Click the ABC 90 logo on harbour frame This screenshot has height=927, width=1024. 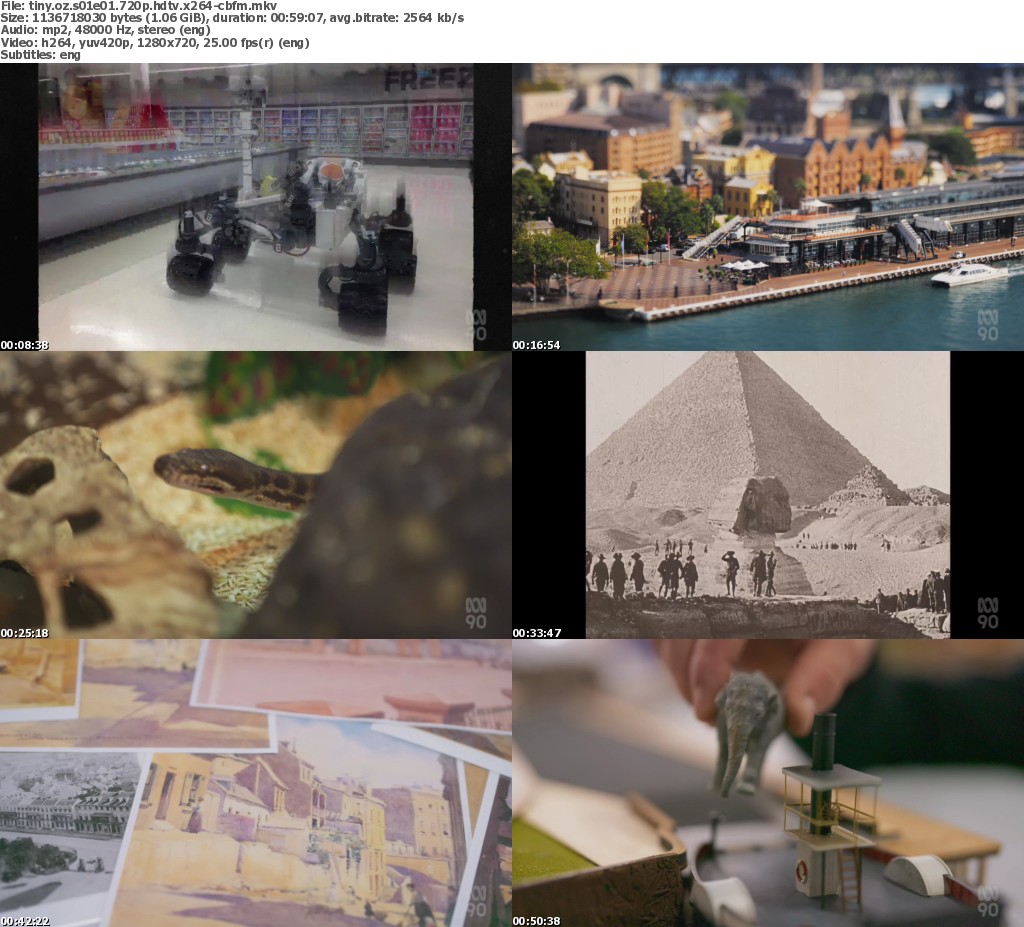click(x=987, y=325)
